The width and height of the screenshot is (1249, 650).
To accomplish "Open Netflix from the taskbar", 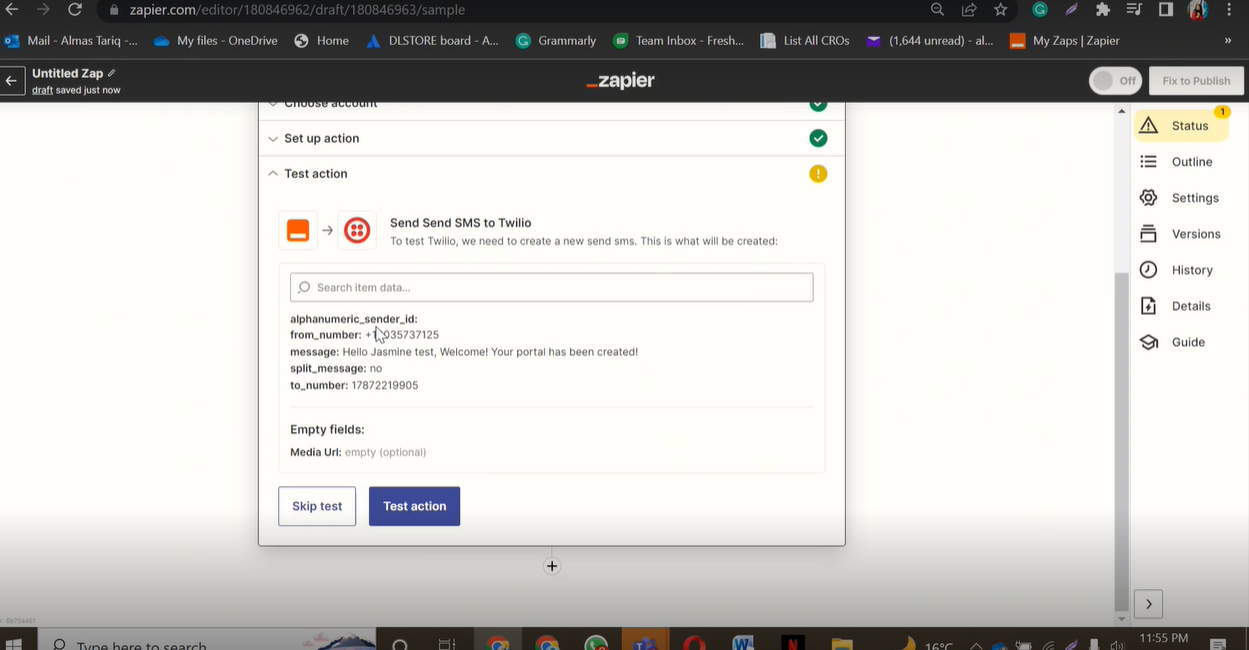I will tap(792, 643).
